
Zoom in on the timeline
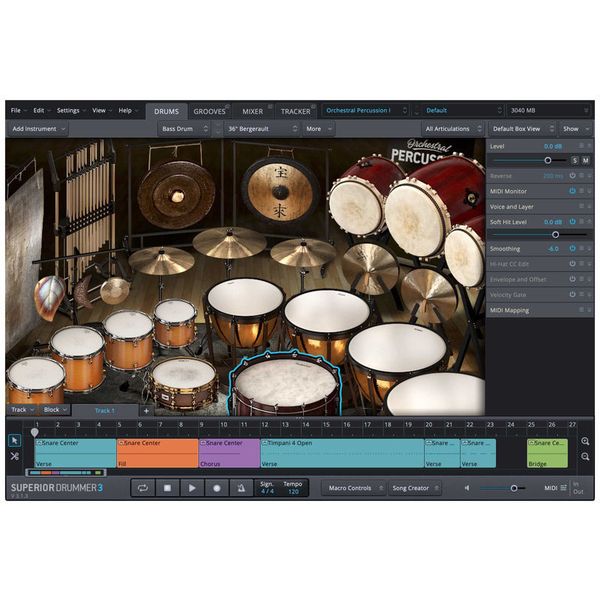tap(585, 441)
